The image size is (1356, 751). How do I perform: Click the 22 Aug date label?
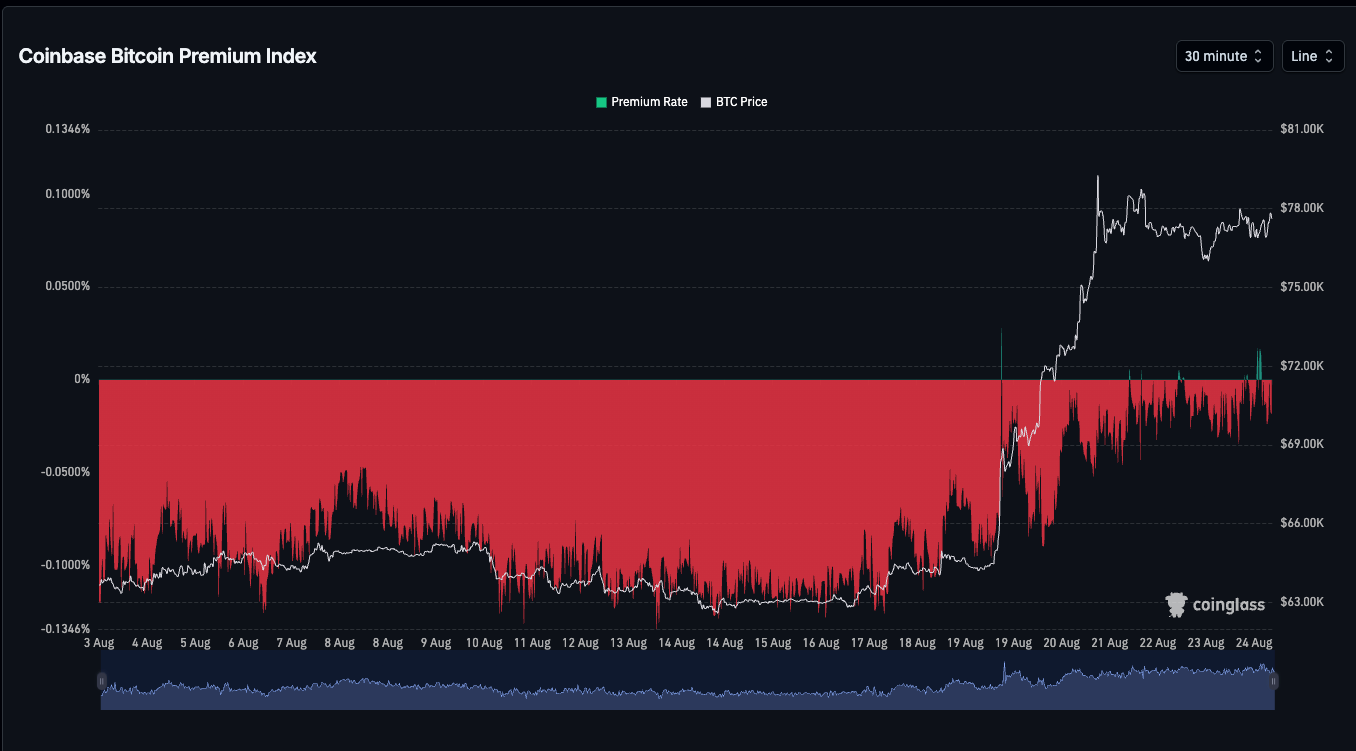(1158, 643)
